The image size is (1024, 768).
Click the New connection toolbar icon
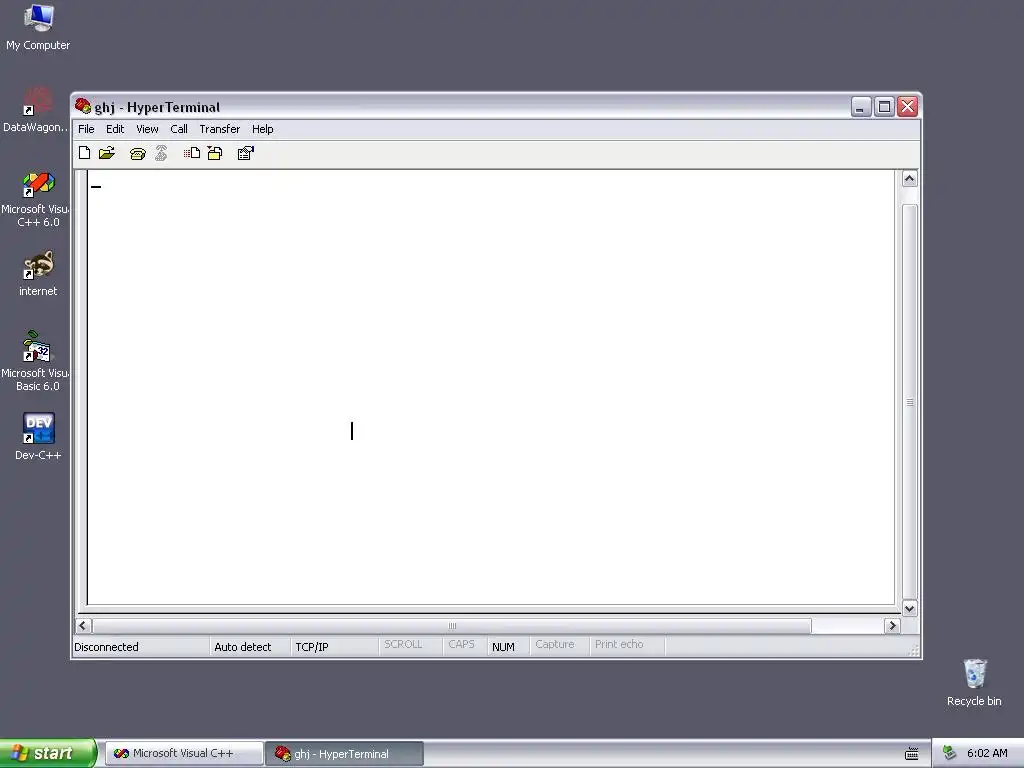[84, 153]
